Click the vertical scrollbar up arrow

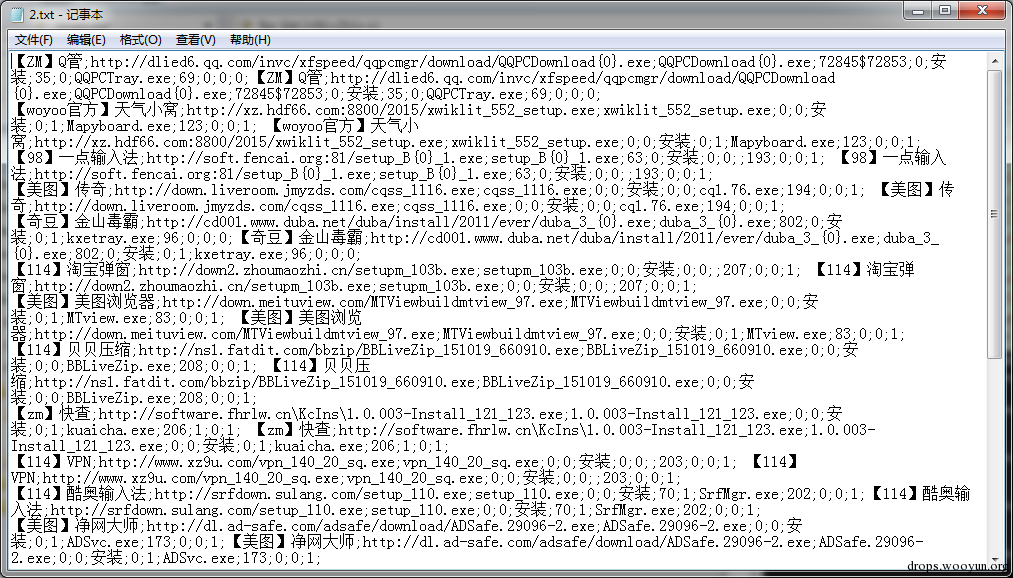[x=994, y=61]
